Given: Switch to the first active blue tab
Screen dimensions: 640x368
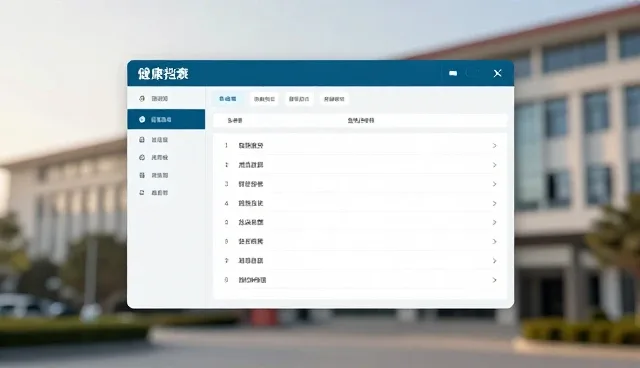Looking at the screenshot, I should tap(228, 99).
